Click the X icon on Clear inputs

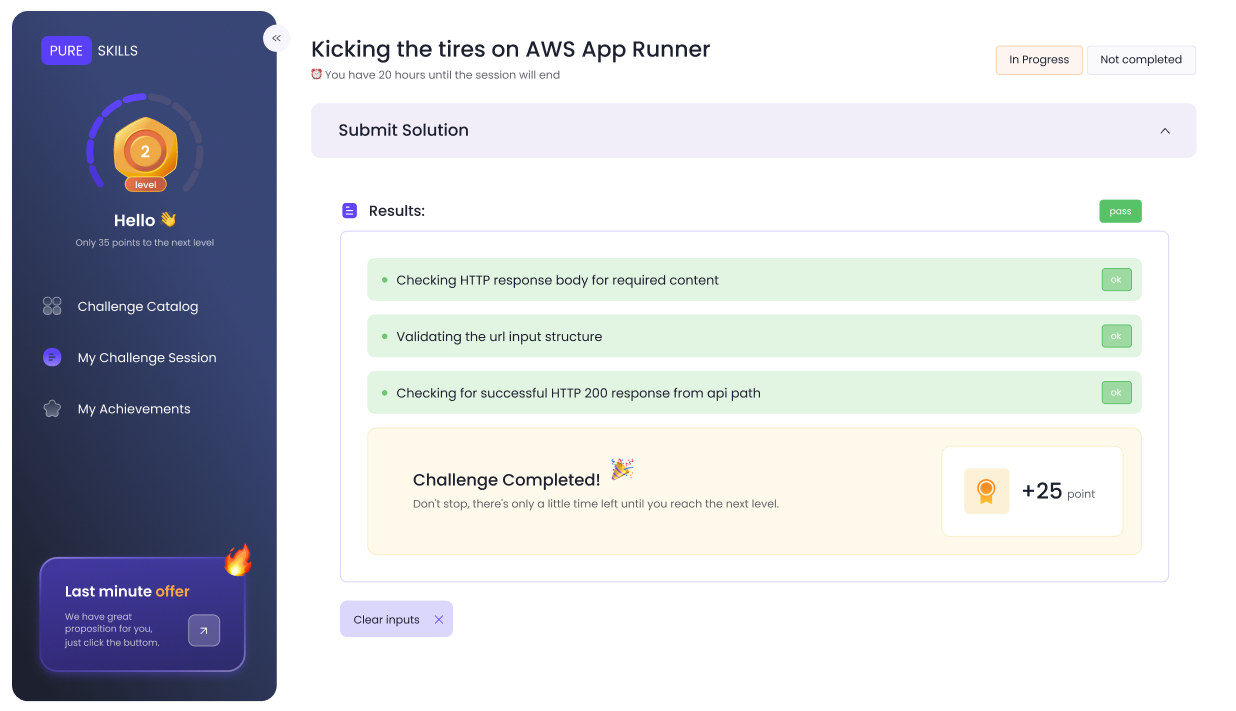click(438, 620)
